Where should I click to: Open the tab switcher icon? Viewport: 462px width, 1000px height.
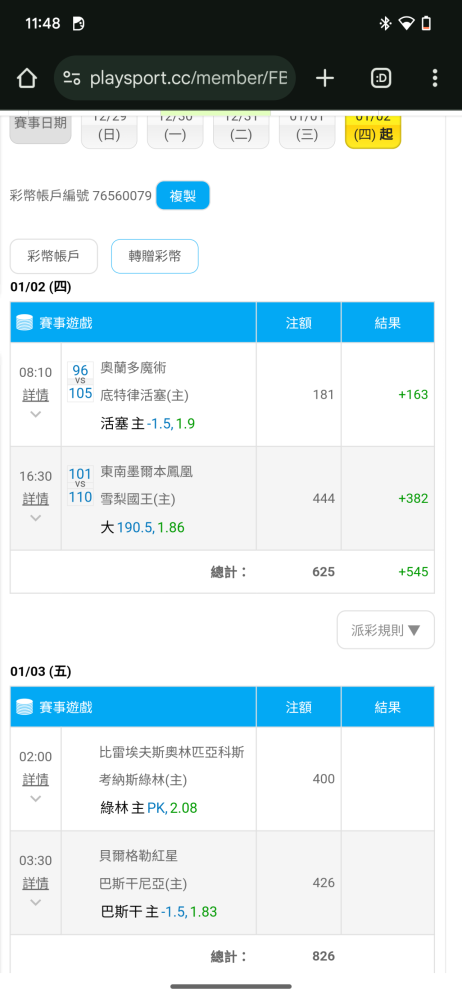380,78
